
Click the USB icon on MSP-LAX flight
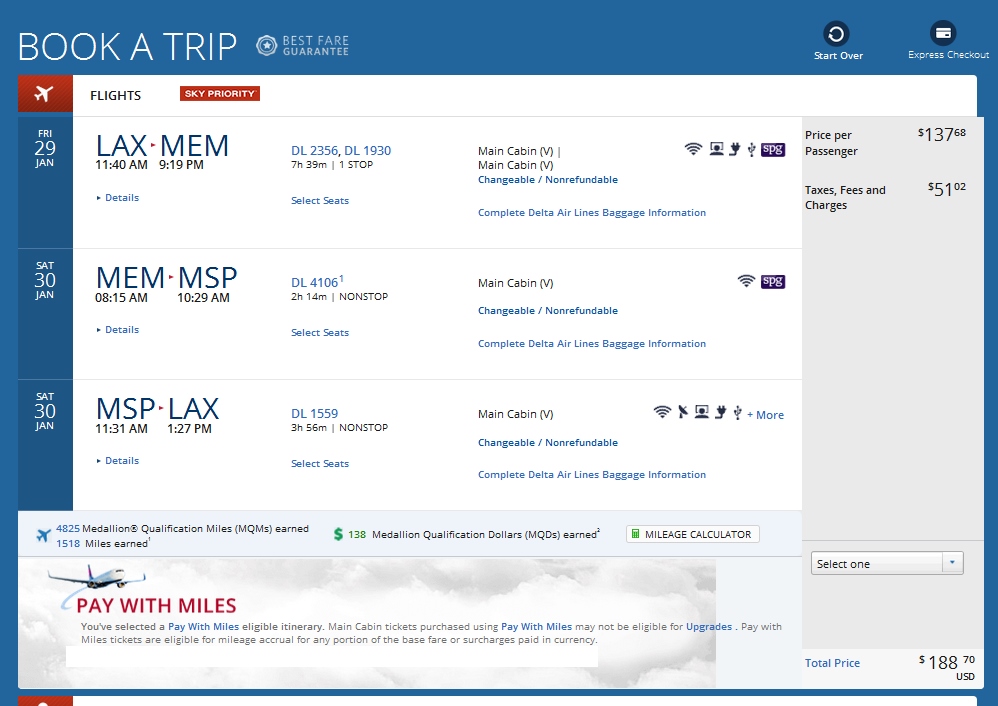click(x=737, y=412)
